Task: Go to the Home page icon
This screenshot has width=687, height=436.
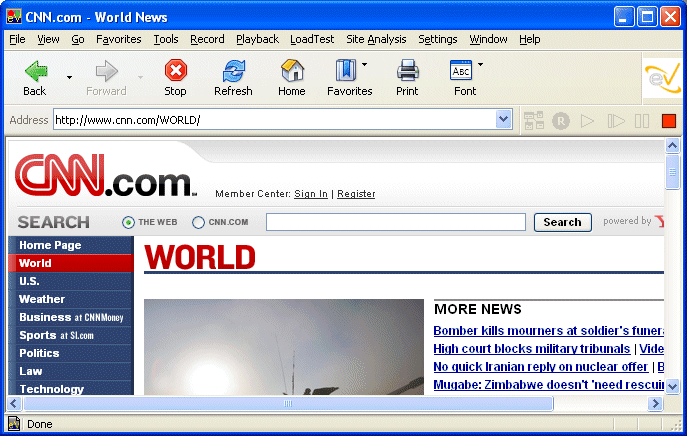Action: click(292, 71)
